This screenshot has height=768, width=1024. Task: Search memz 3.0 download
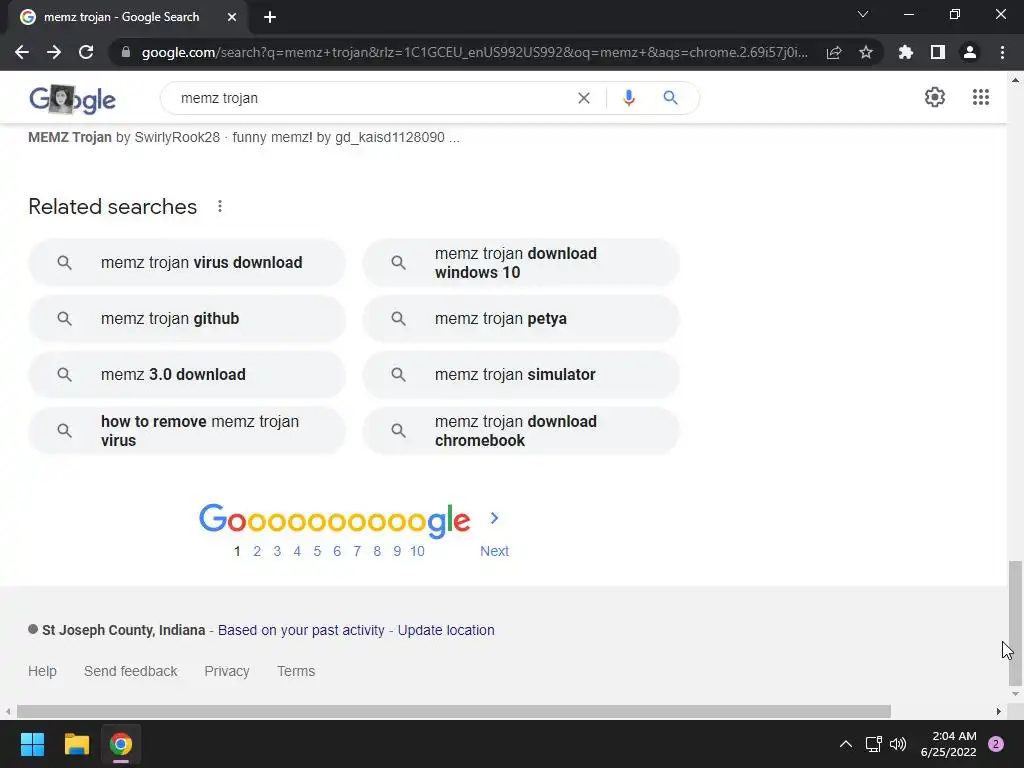pyautogui.click(x=187, y=375)
